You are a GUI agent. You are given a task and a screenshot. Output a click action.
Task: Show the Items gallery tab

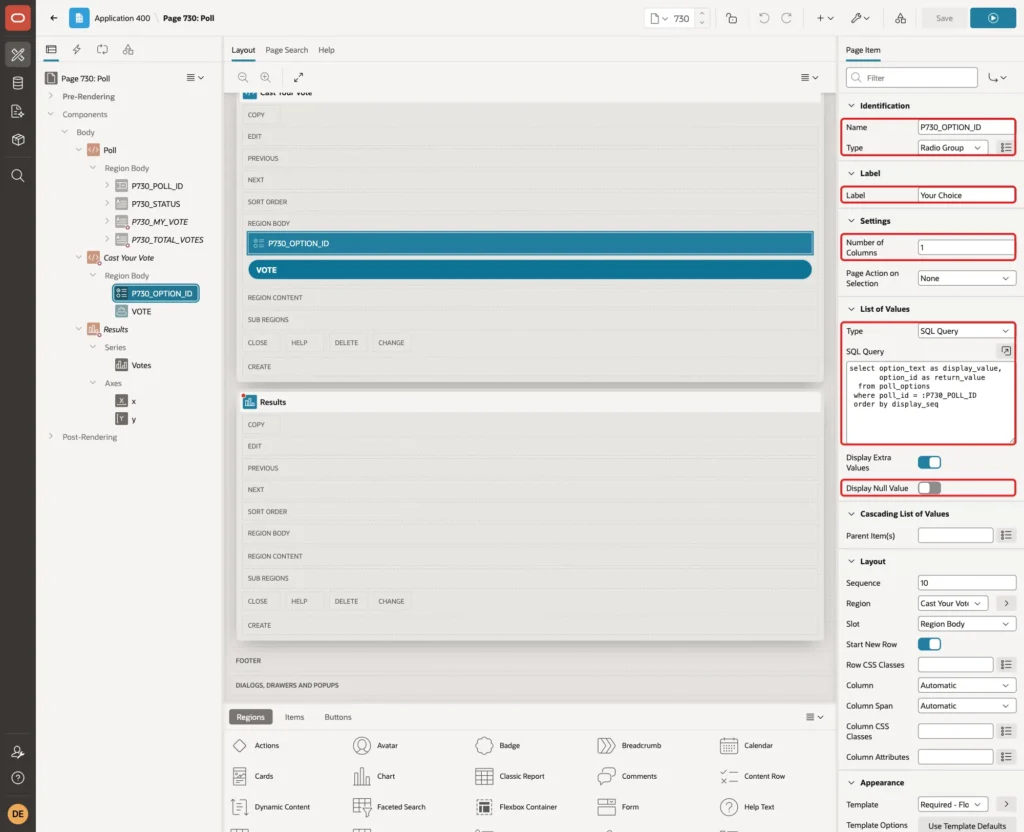(295, 717)
